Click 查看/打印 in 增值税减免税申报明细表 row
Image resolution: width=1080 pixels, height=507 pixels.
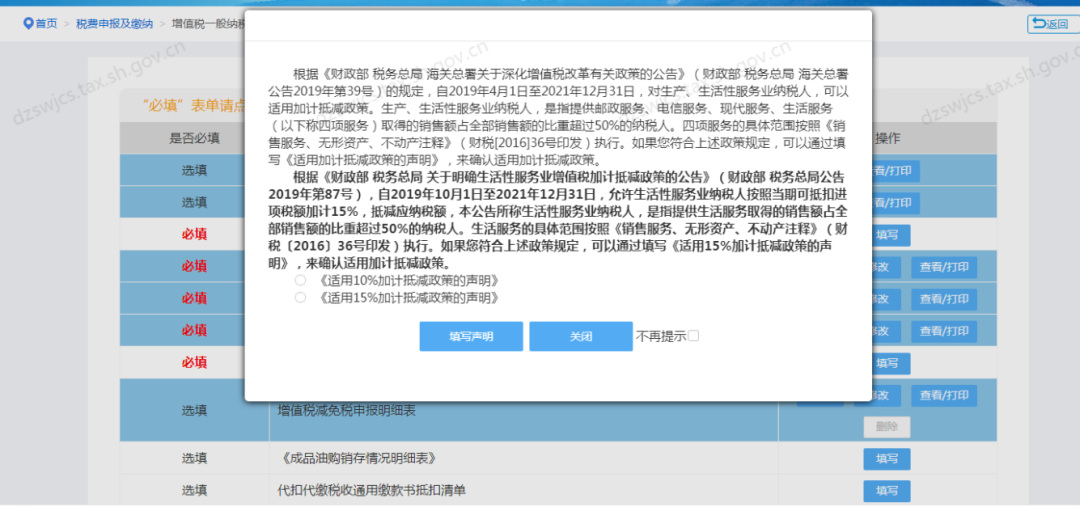[x=944, y=395]
